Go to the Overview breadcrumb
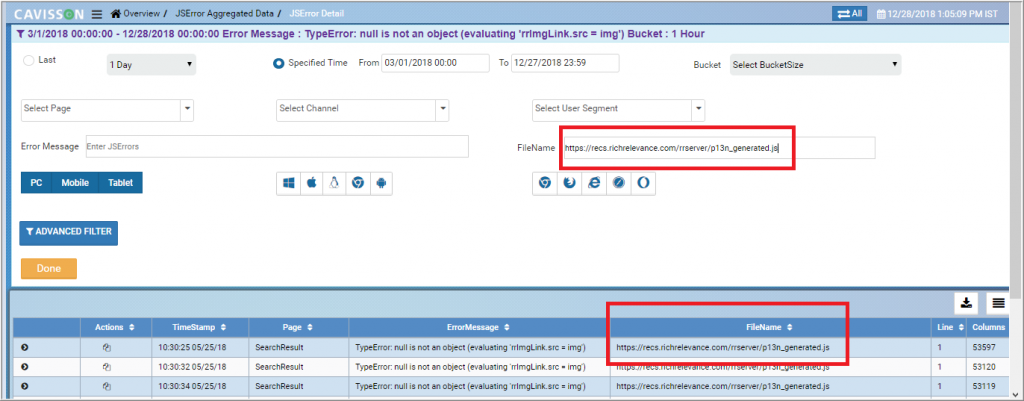The height and width of the screenshot is (401, 1024). [x=143, y=14]
